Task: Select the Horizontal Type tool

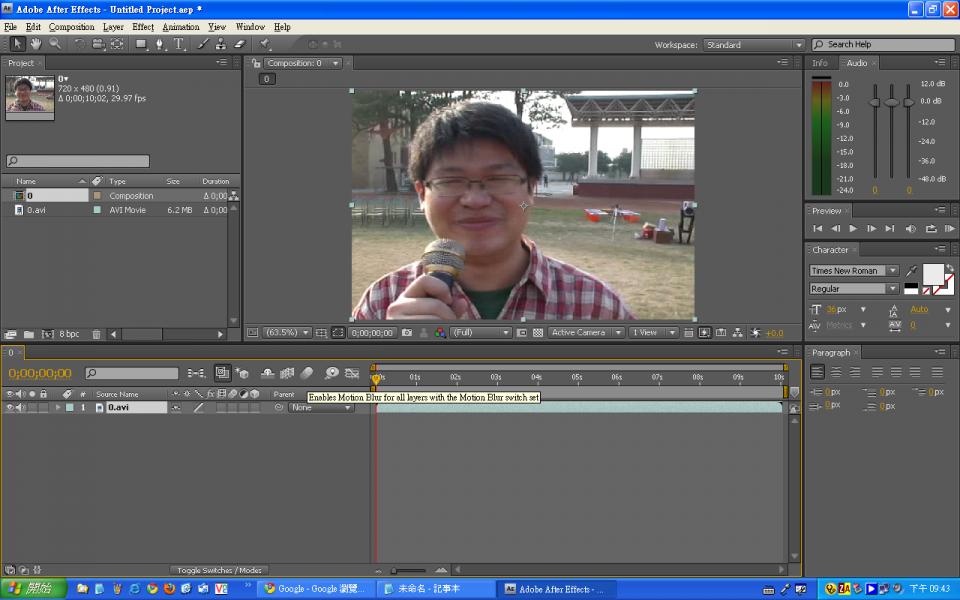Action: pos(179,44)
